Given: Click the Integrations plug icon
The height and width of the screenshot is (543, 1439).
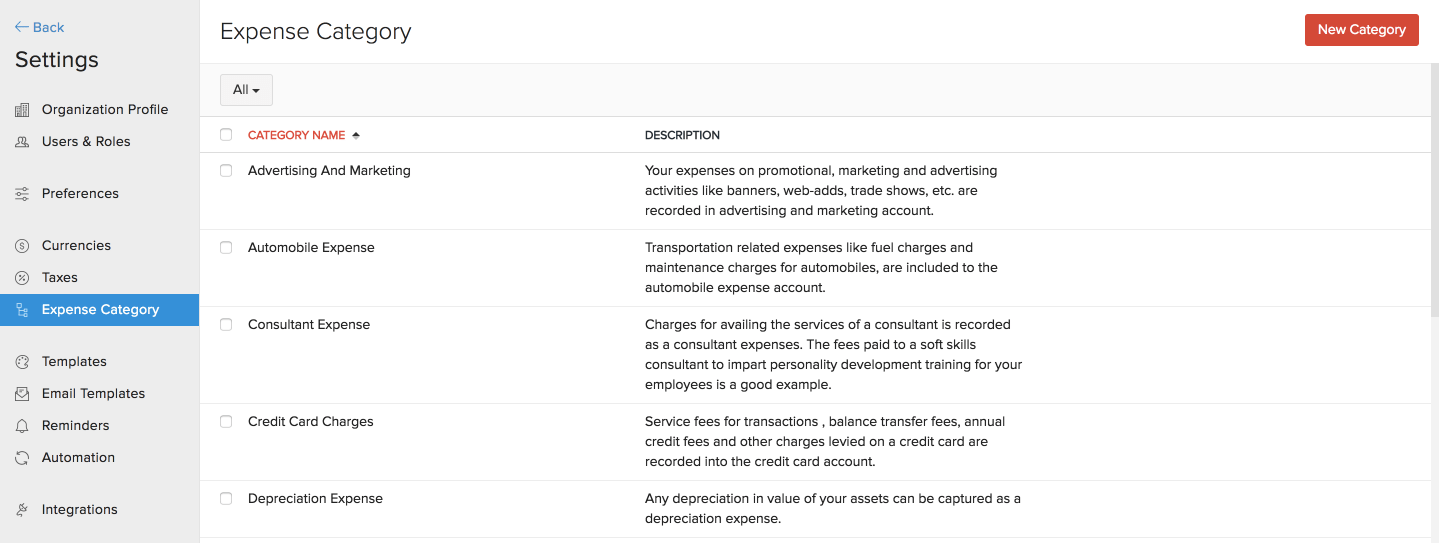Looking at the screenshot, I should [x=22, y=510].
